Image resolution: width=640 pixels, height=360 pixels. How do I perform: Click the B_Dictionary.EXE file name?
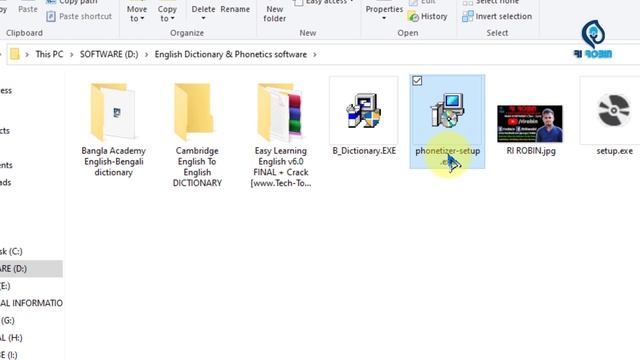[x=364, y=151]
